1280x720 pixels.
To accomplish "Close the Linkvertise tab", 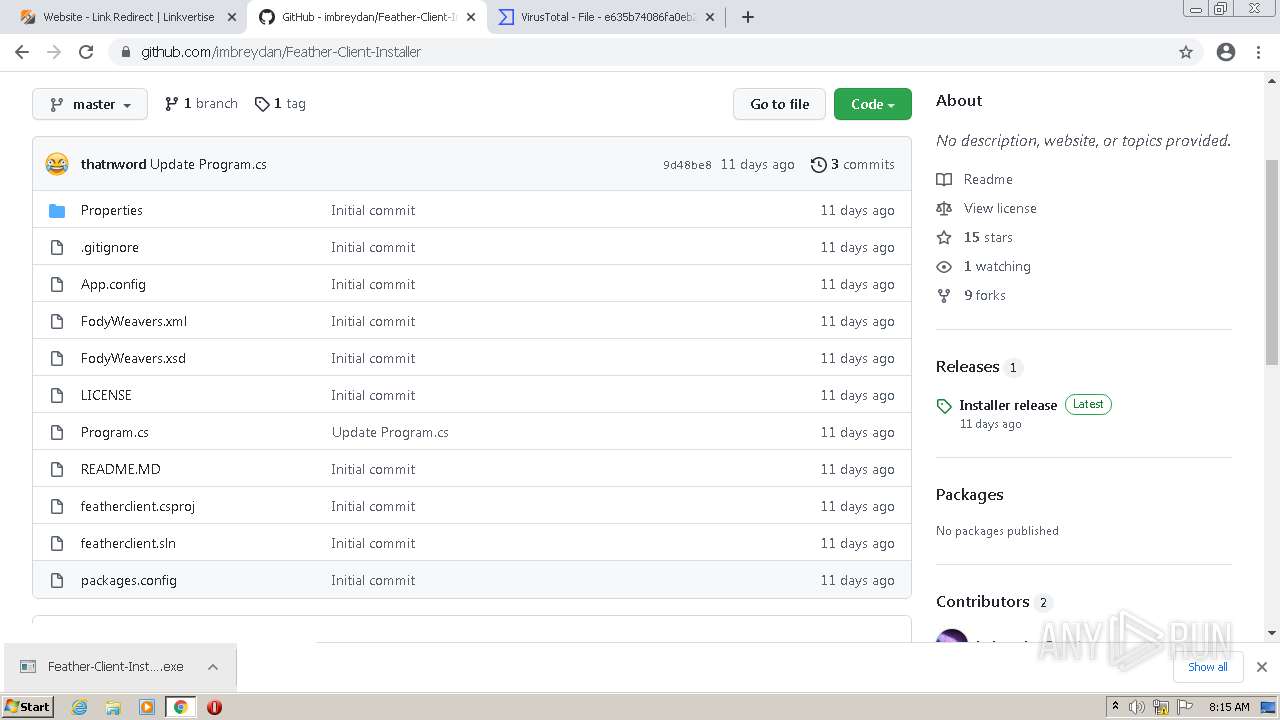I will [x=232, y=17].
